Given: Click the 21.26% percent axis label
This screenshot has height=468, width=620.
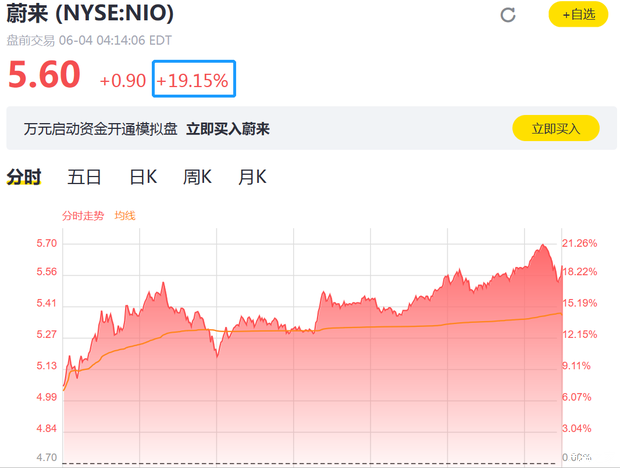Looking at the screenshot, I should [580, 243].
